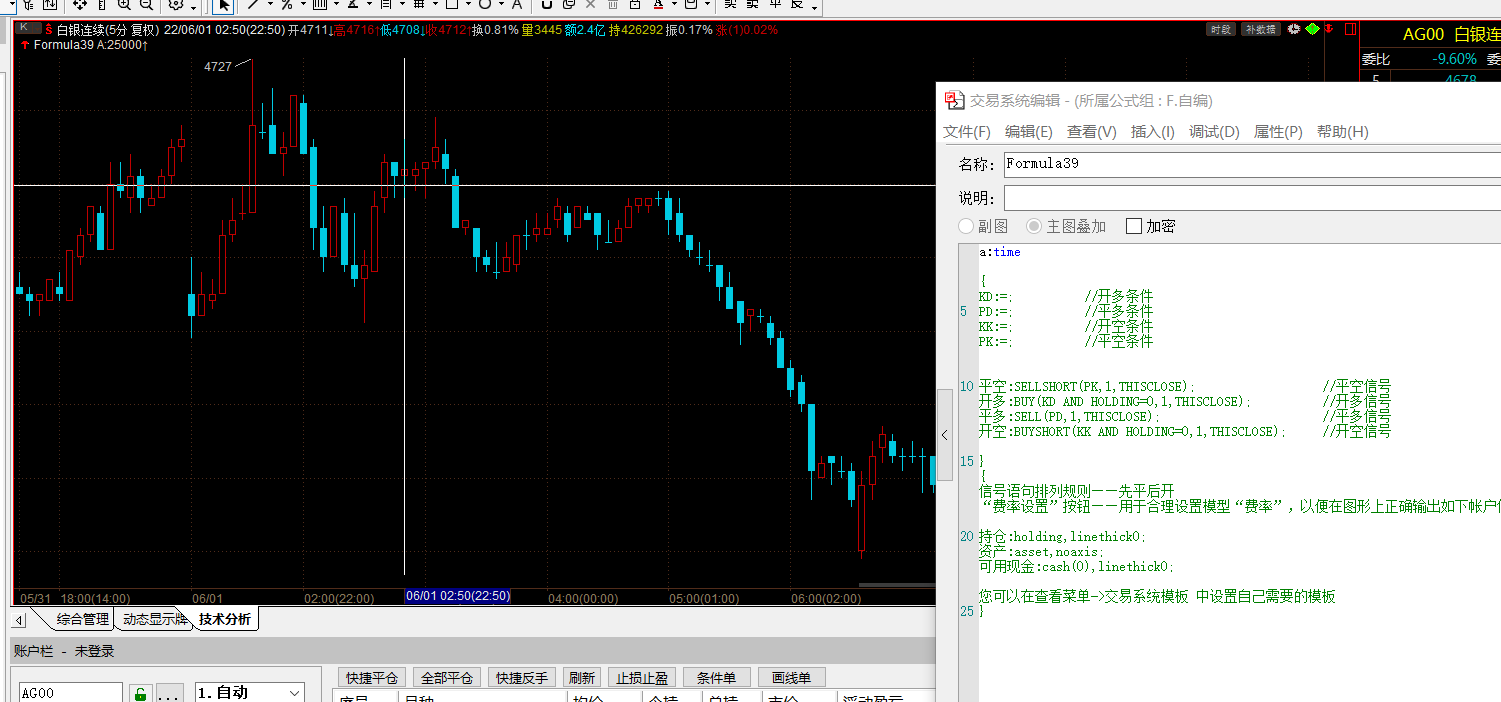Image resolution: width=1501 pixels, height=702 pixels.
Task: Click the 名称 field containing Formula39
Action: (1252, 164)
